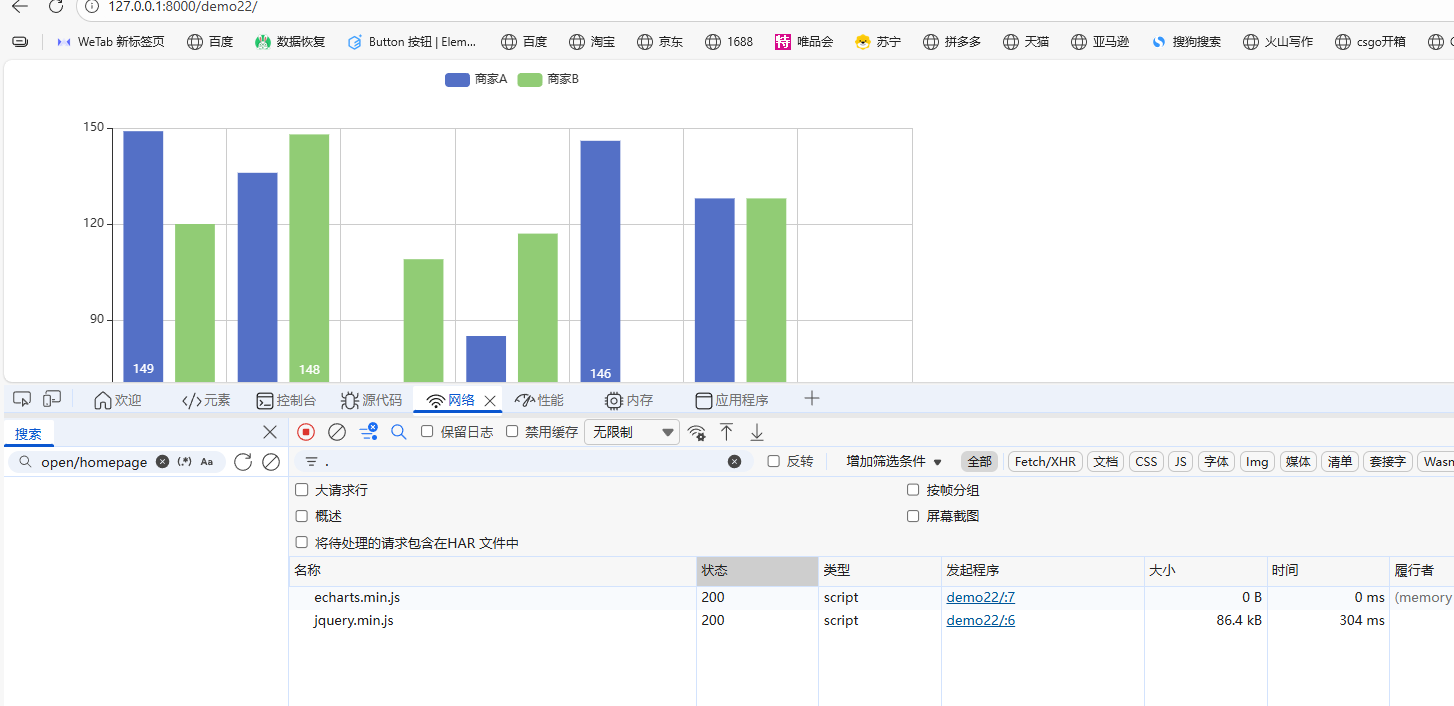Open the 元素 tab
The image size is (1454, 706).
[206, 400]
